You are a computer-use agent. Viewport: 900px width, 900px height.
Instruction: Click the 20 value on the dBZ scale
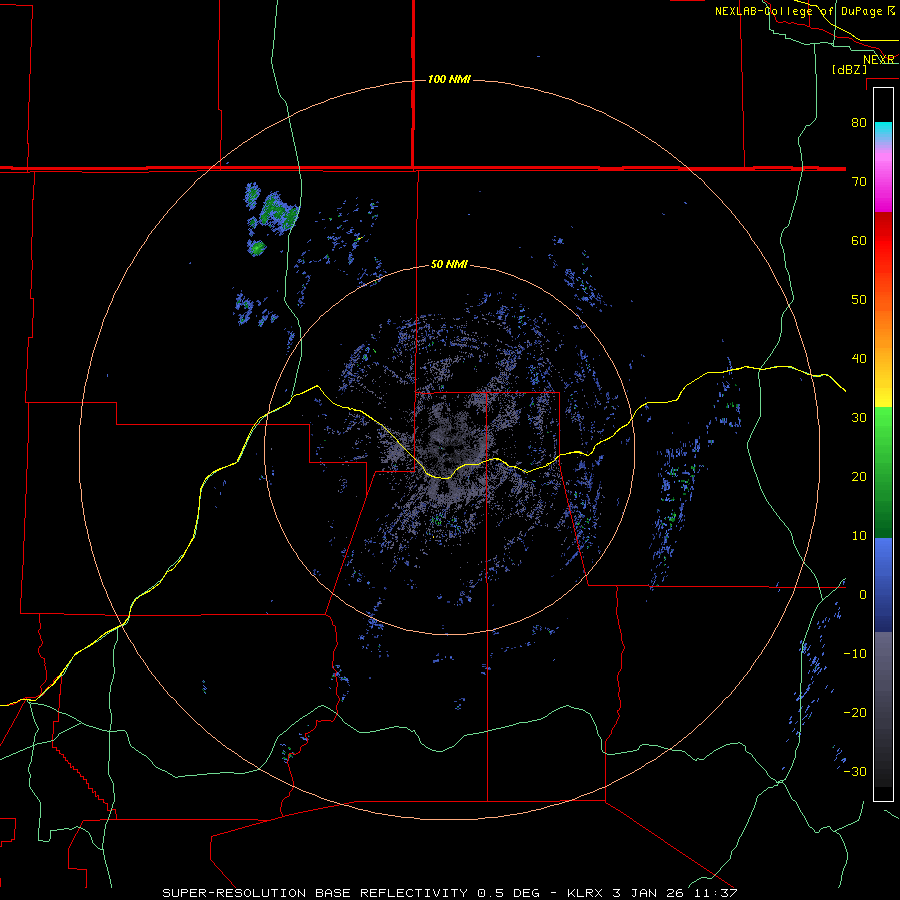(x=859, y=476)
